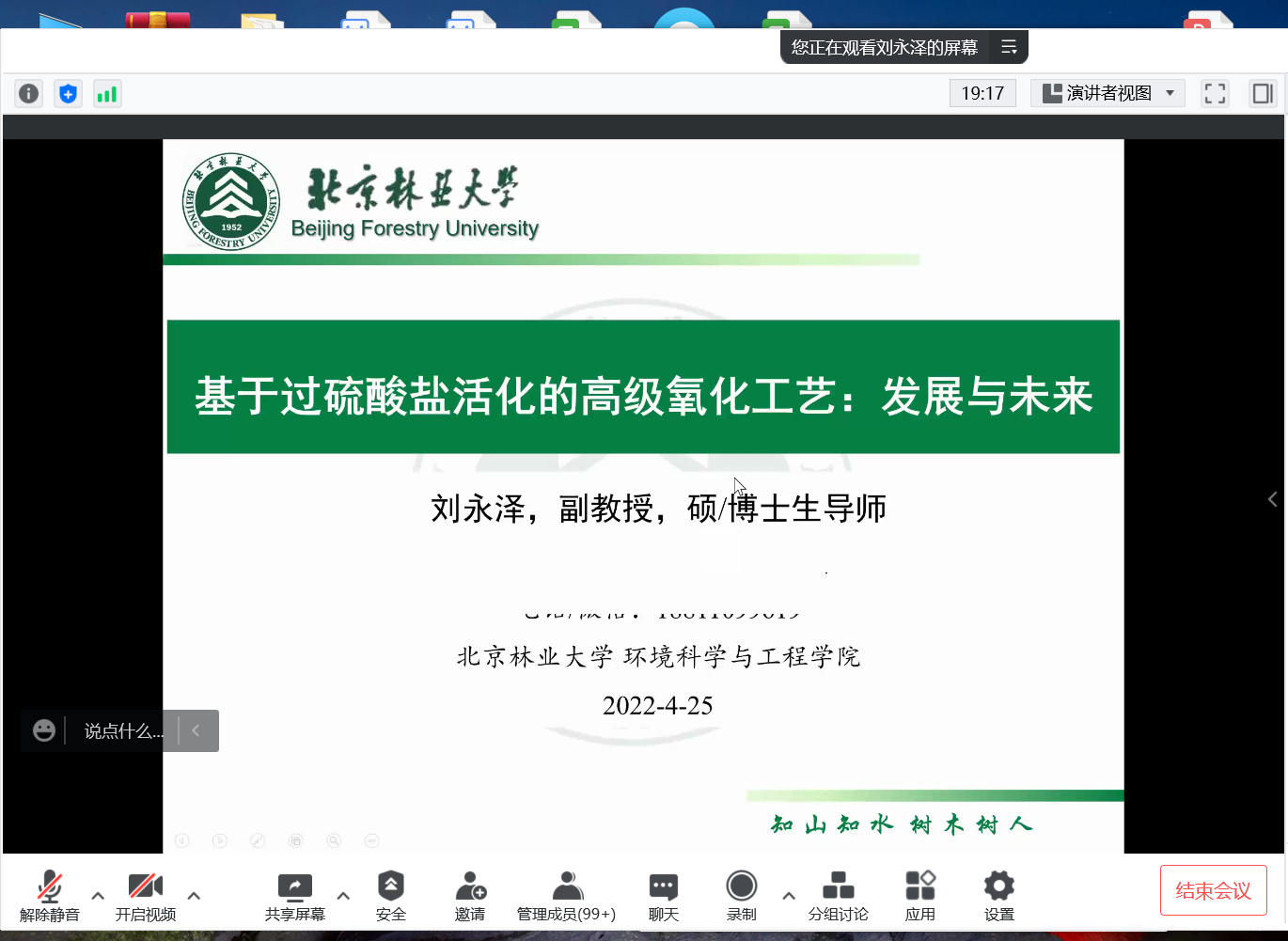Open 应用 apps panel
This screenshot has height=941, width=1288.
(919, 895)
